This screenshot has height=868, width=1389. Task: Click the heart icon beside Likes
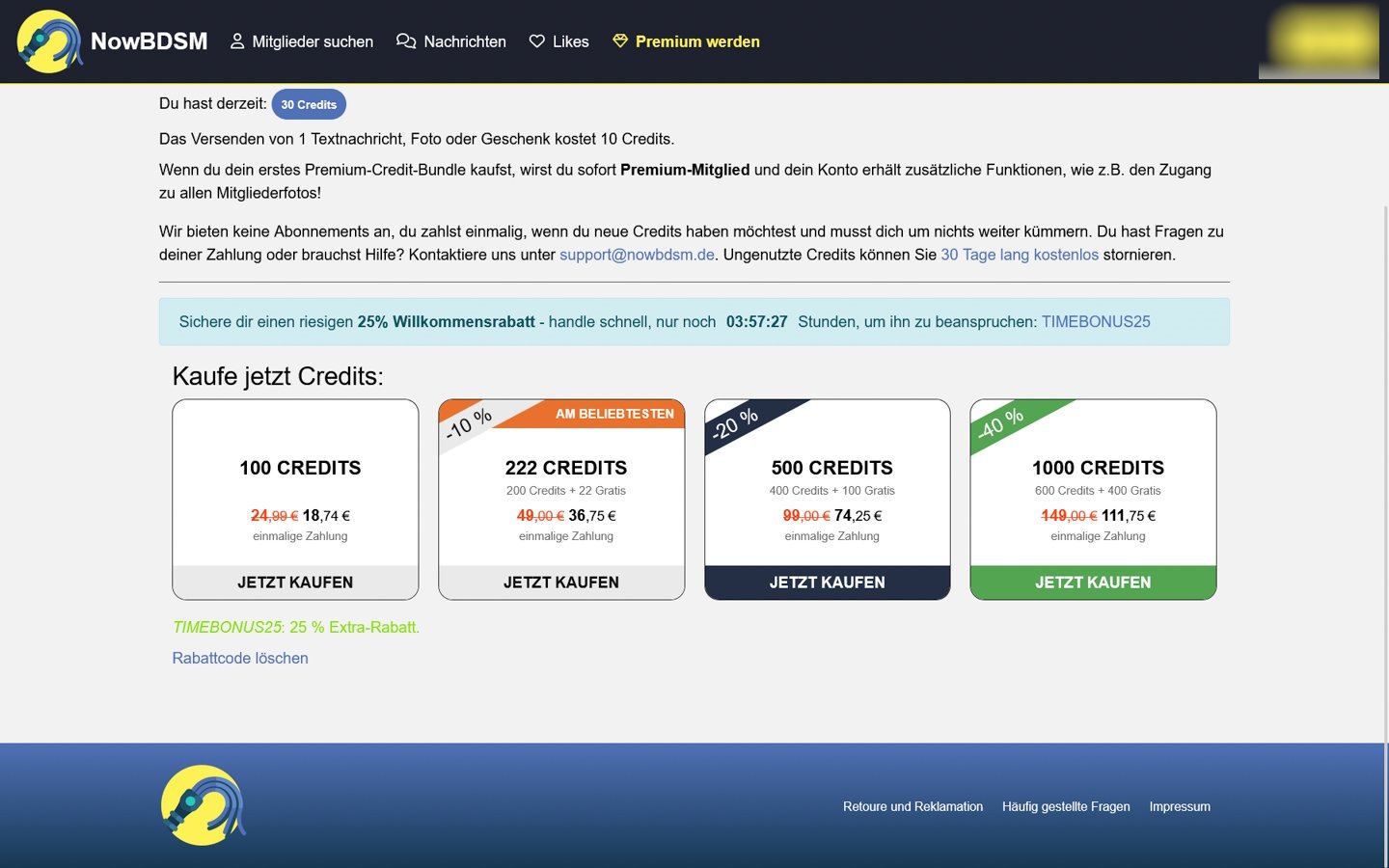(537, 41)
